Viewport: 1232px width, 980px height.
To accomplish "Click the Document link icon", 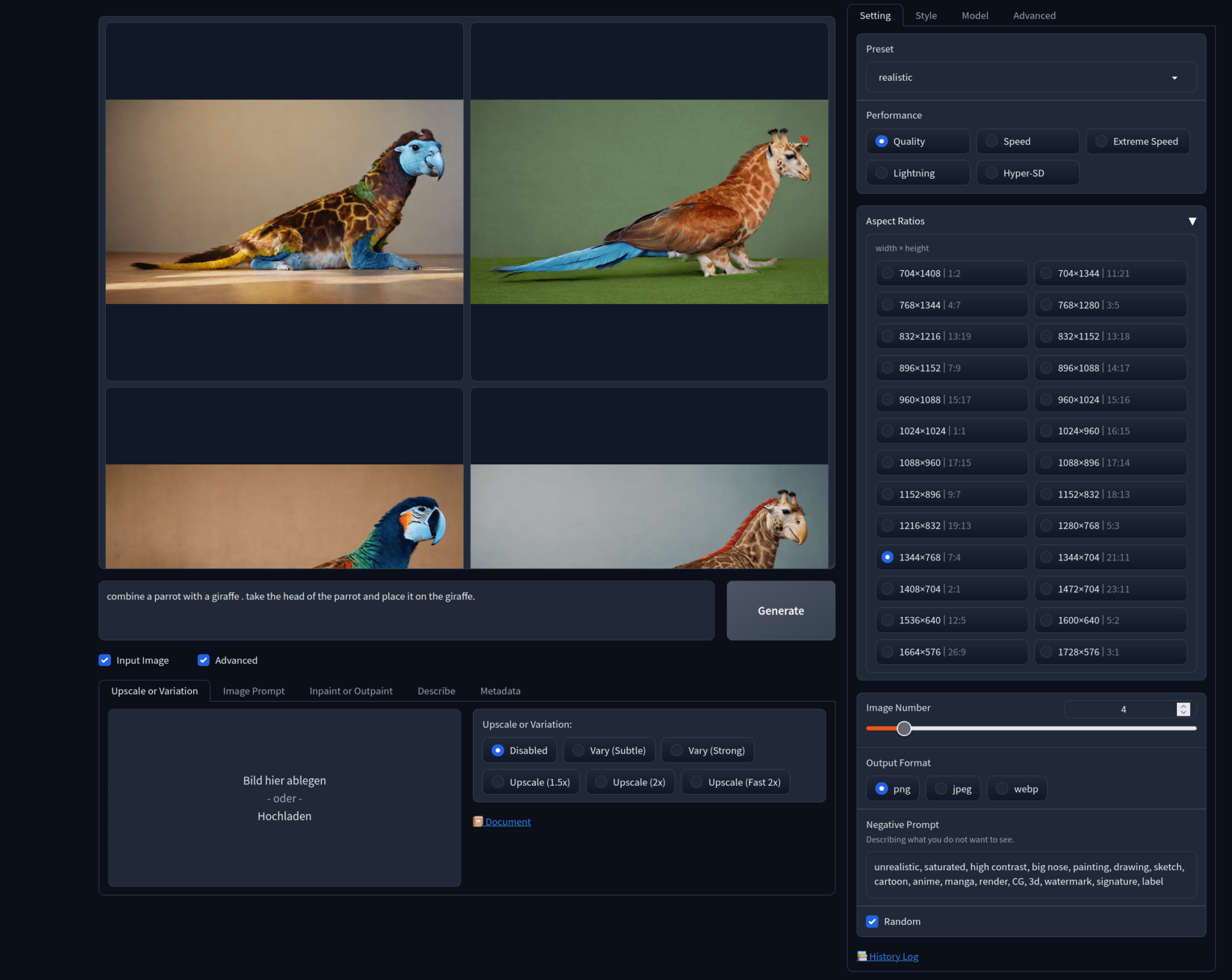I will [477, 822].
